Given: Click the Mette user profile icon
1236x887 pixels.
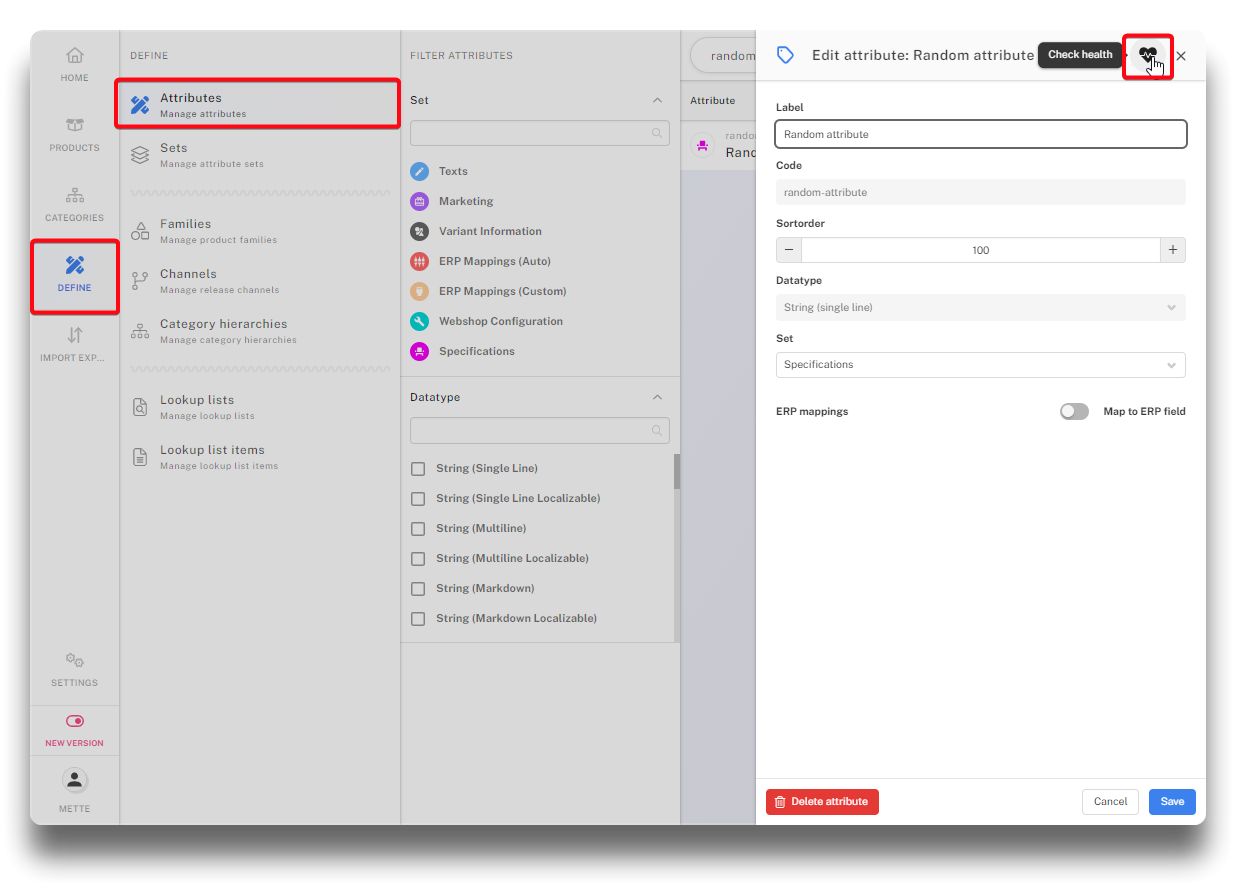Looking at the screenshot, I should 74,781.
